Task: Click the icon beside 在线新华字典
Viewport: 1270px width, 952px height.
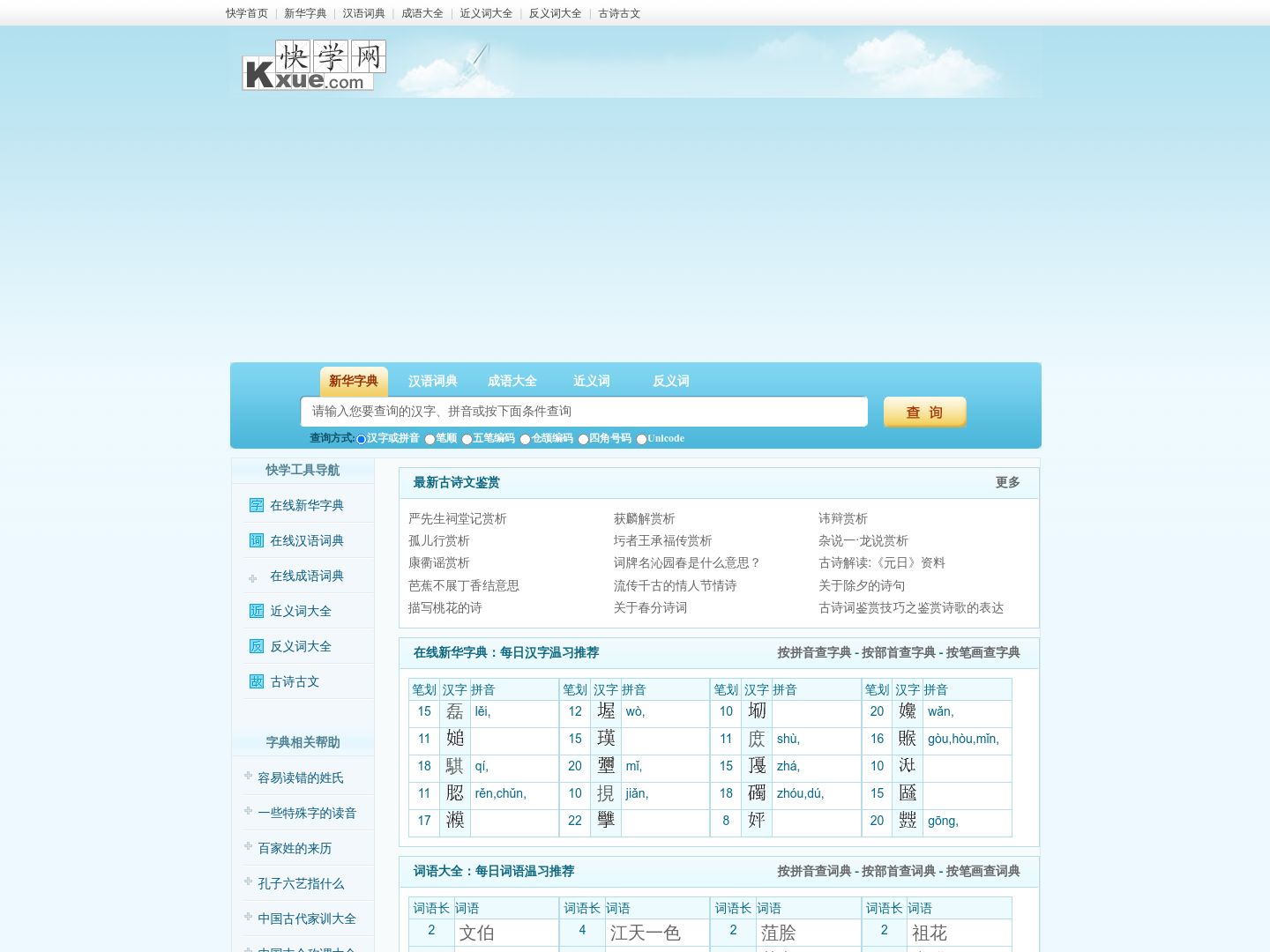Action: [257, 505]
